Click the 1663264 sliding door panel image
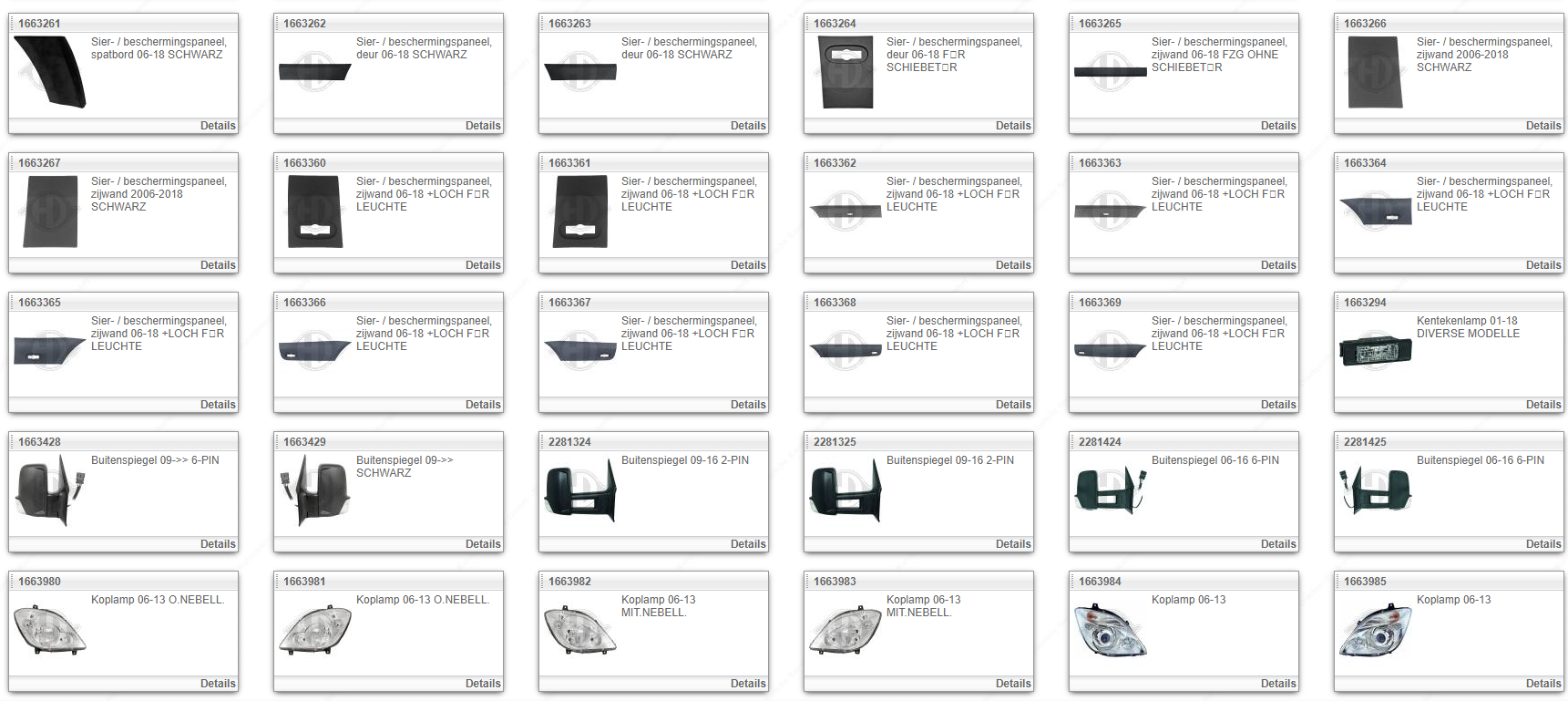 pos(846,73)
